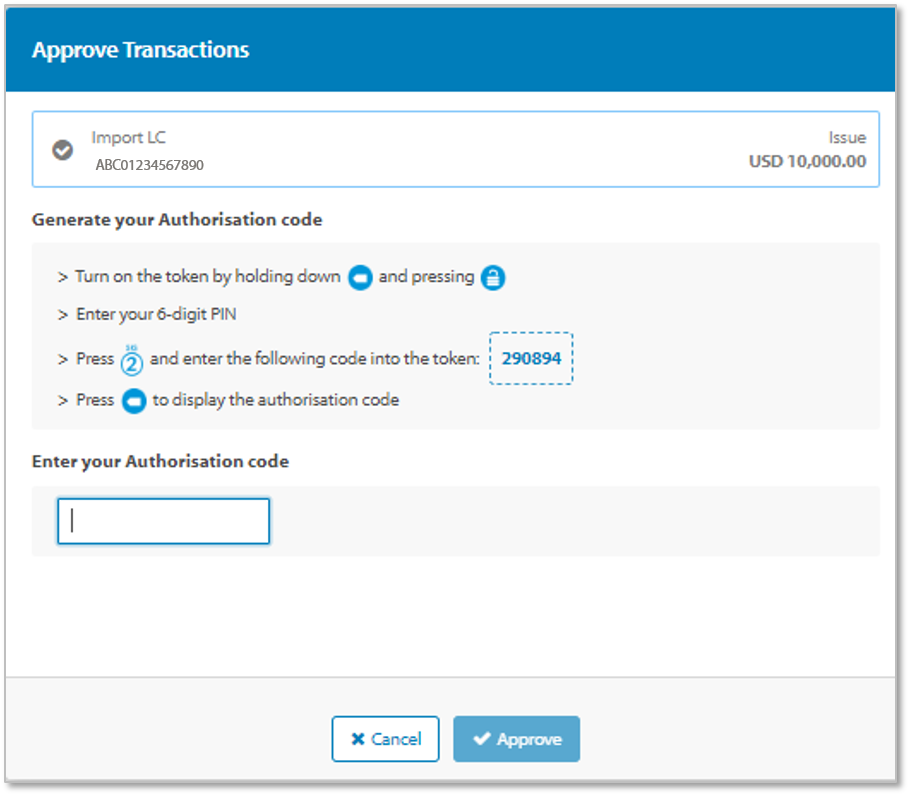Click the SG 2 key icon
This screenshot has width=910, height=796.
[x=133, y=359]
